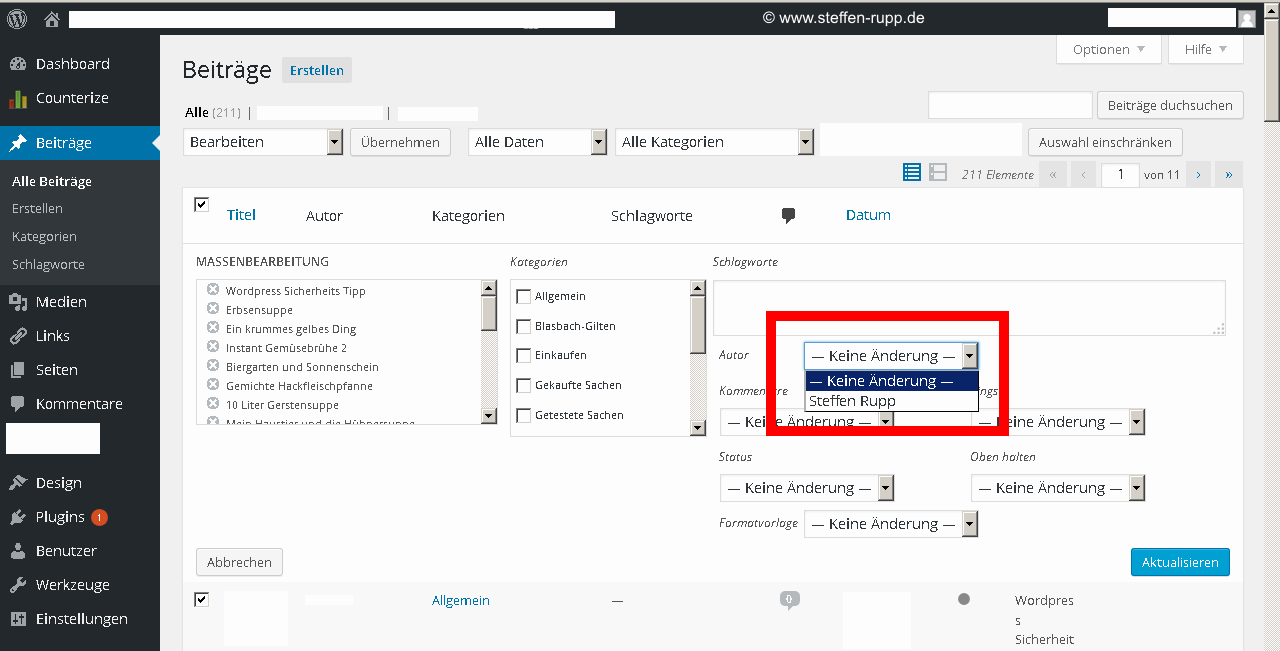1280x651 pixels.
Task: Remove Biergarten und Sonnenschein entry
Action: pos(213,366)
